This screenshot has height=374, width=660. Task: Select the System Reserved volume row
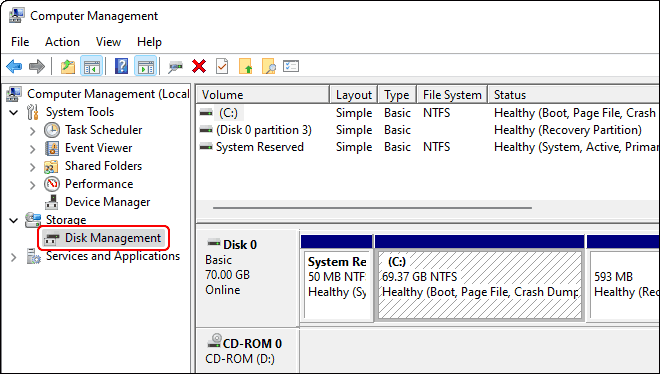coord(428,147)
